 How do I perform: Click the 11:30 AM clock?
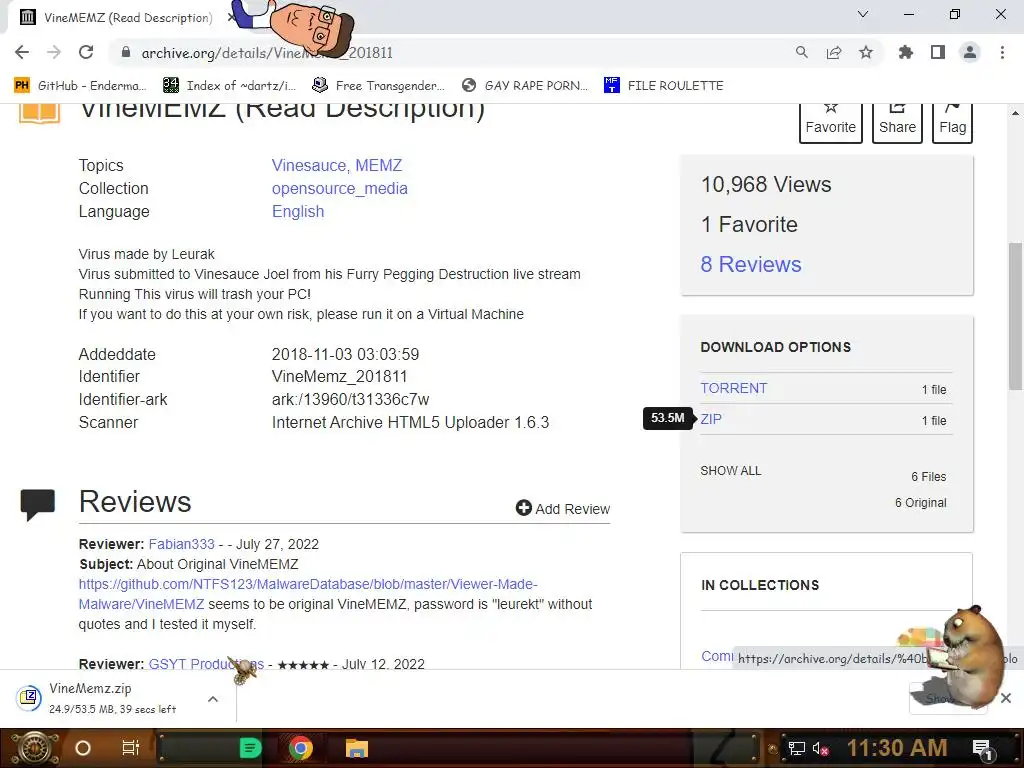coord(897,748)
